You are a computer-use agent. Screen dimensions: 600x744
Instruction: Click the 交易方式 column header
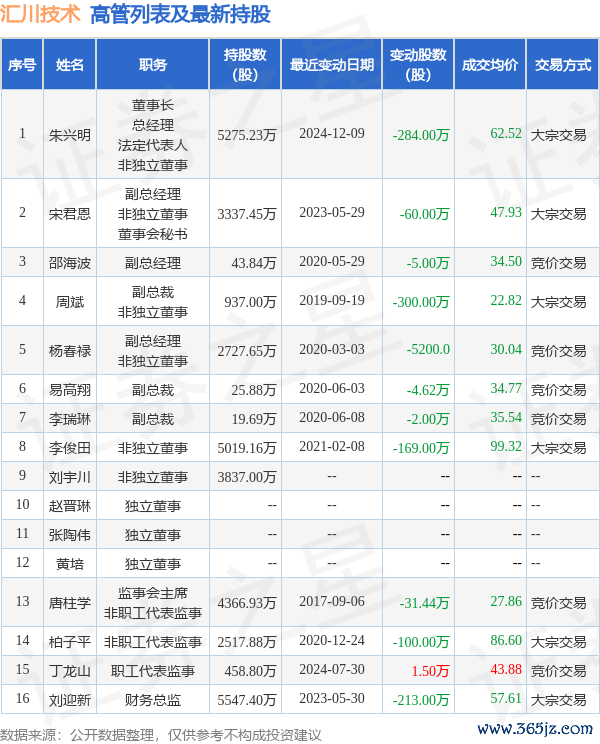563,65
